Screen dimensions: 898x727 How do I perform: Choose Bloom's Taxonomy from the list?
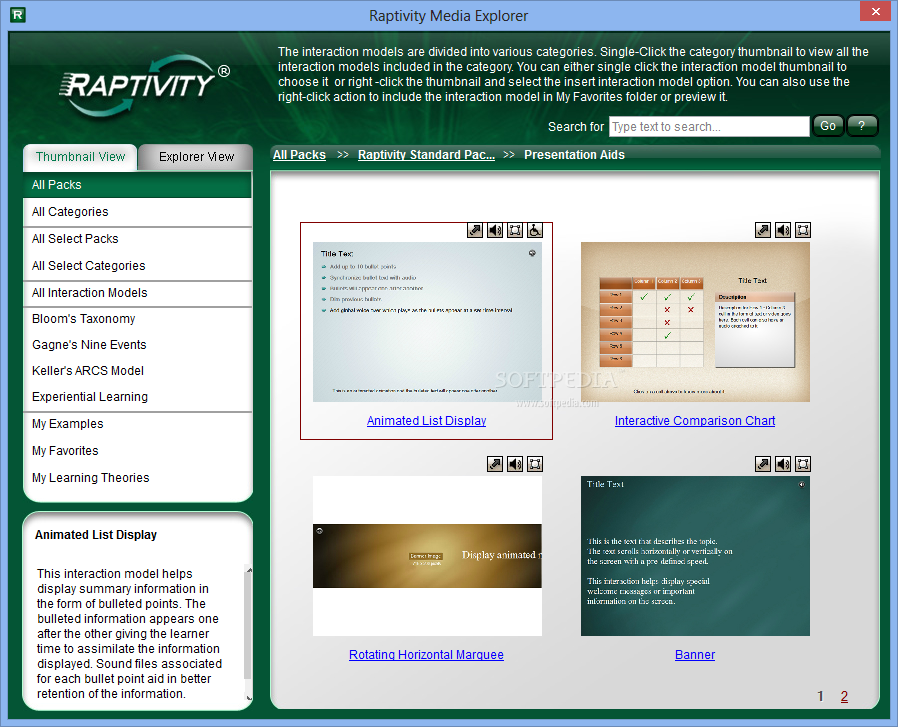pyautogui.click(x=137, y=319)
